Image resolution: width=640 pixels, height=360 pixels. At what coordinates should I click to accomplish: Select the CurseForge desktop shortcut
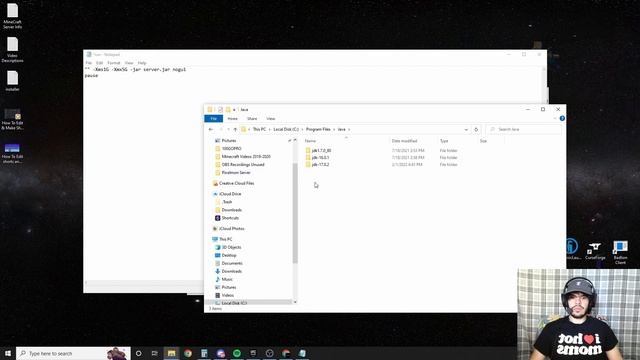[x=595, y=251]
